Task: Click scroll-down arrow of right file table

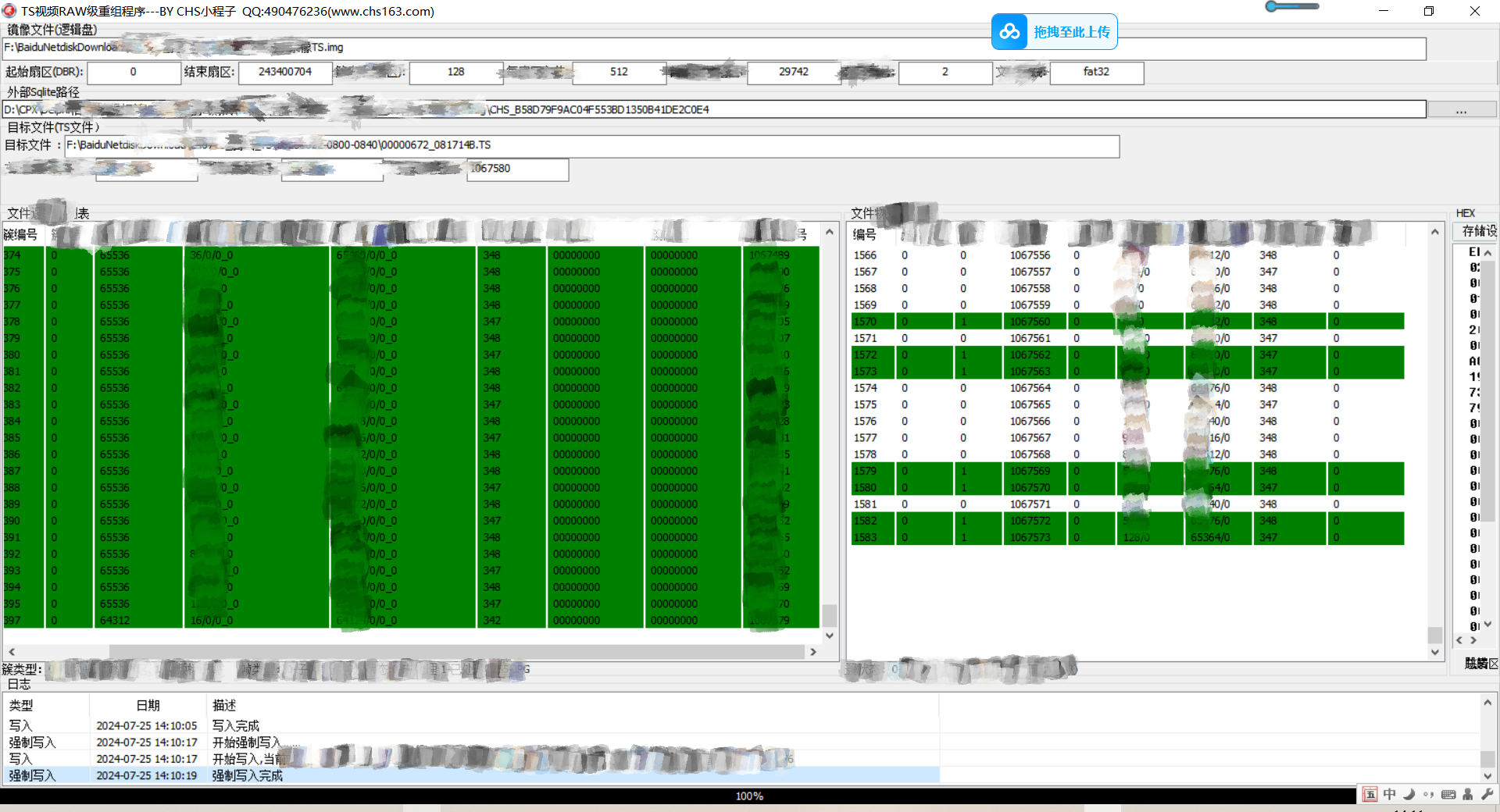Action: 1435,652
